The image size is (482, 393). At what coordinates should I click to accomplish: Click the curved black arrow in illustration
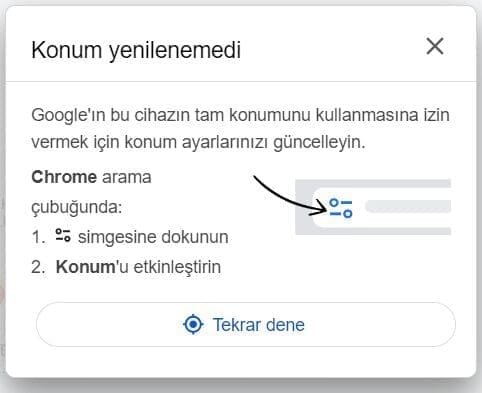pyautogui.click(x=290, y=196)
